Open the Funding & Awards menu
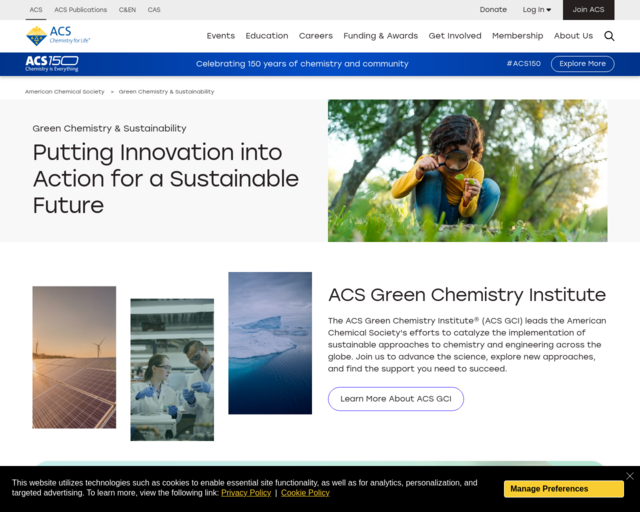The height and width of the screenshot is (512, 640). 380,36
